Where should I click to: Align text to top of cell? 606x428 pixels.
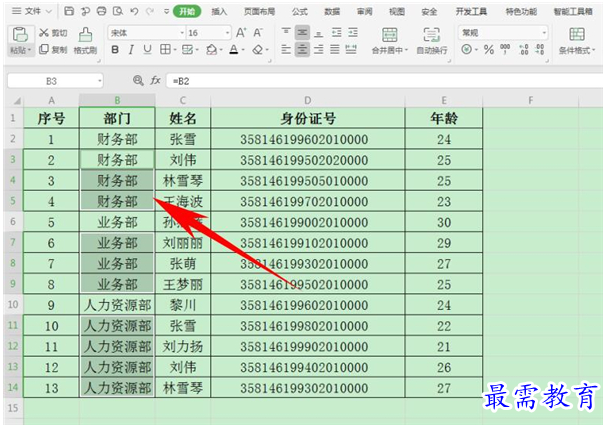286,32
